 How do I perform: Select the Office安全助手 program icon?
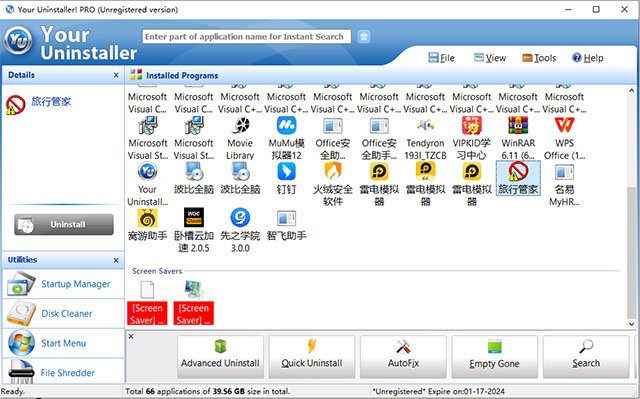coord(379,126)
